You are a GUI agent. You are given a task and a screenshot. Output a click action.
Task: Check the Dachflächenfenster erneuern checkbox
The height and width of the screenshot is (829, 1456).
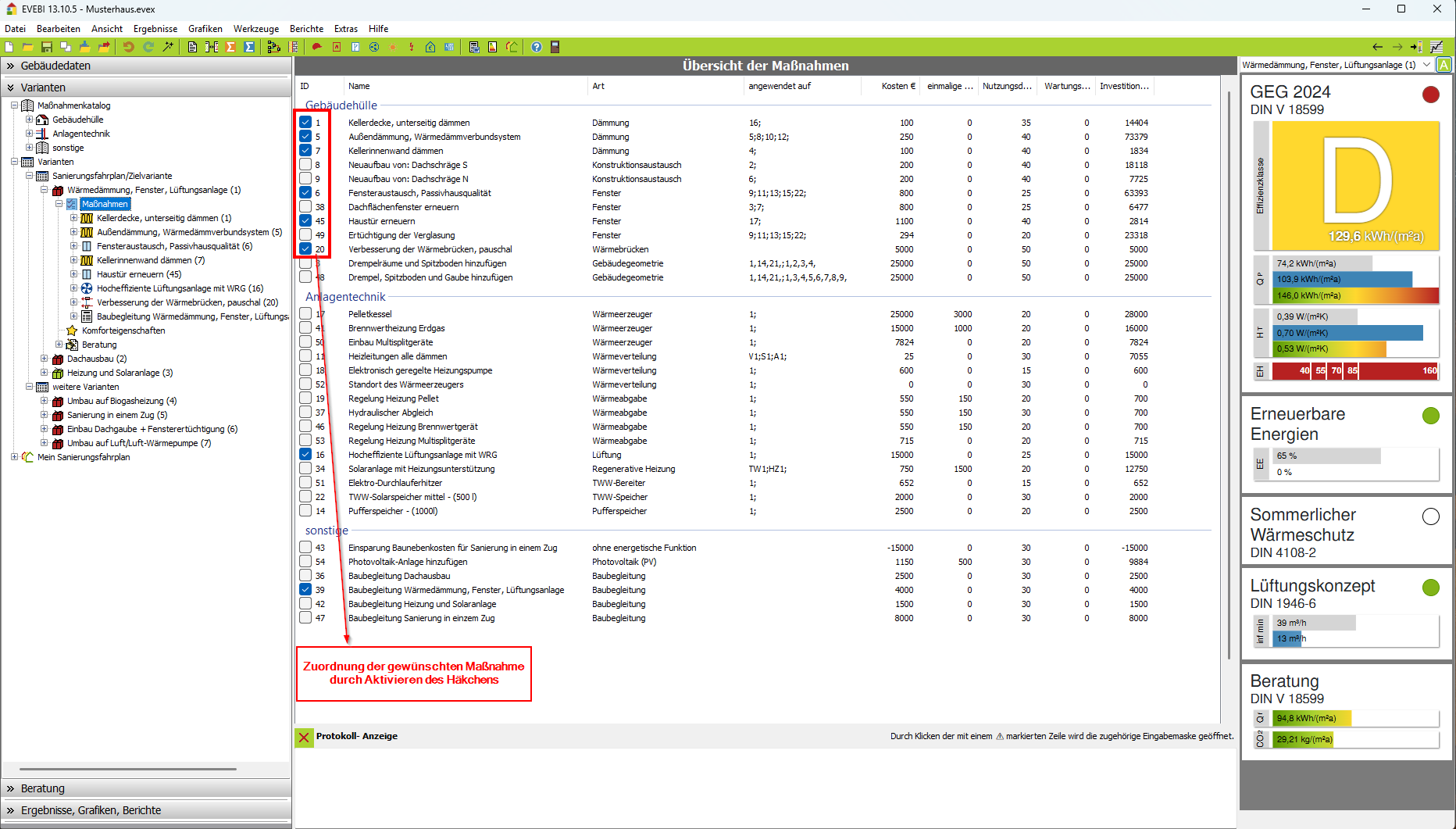(305, 207)
